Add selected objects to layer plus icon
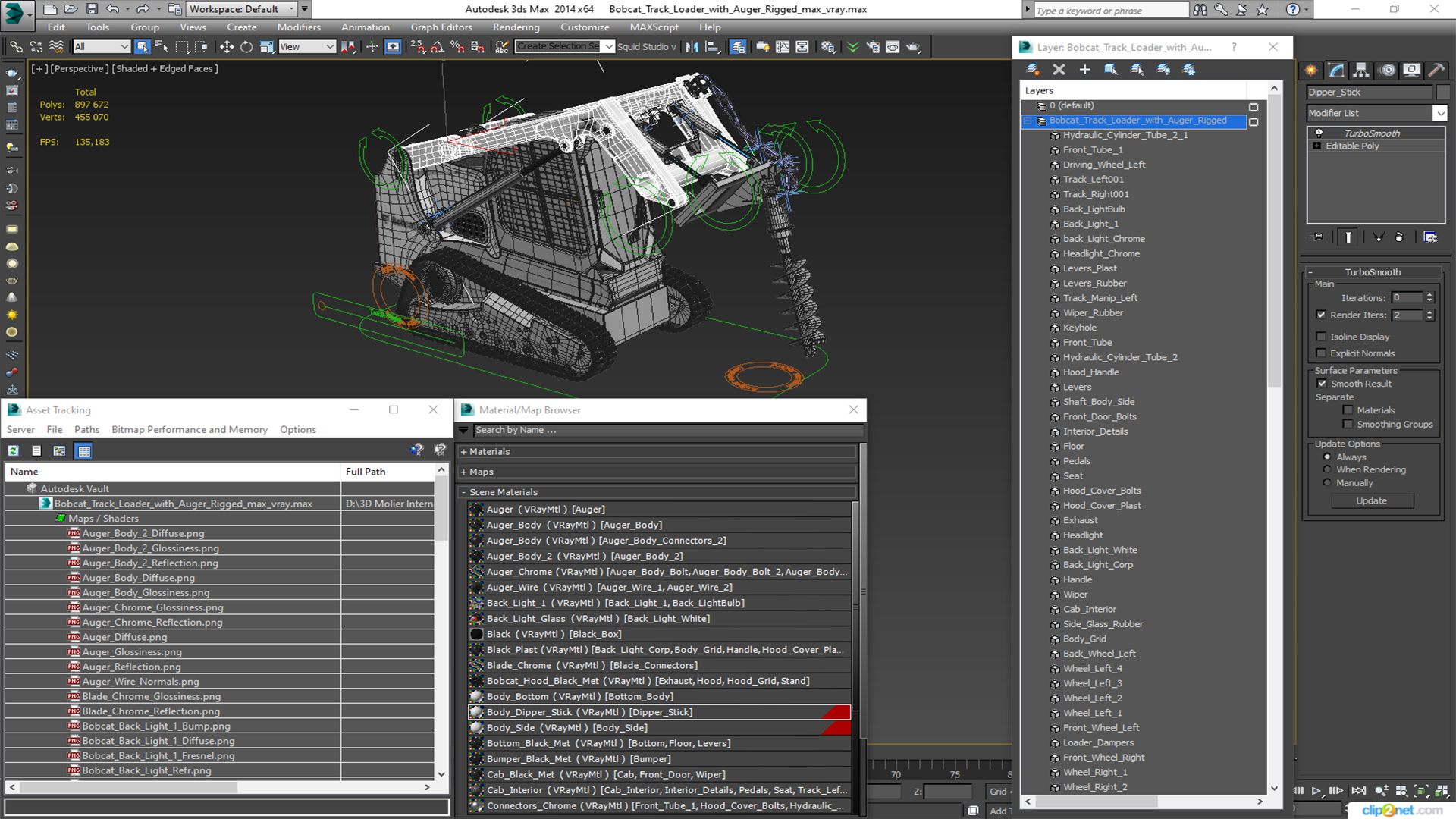Viewport: 1456px width, 819px height. [x=1085, y=69]
